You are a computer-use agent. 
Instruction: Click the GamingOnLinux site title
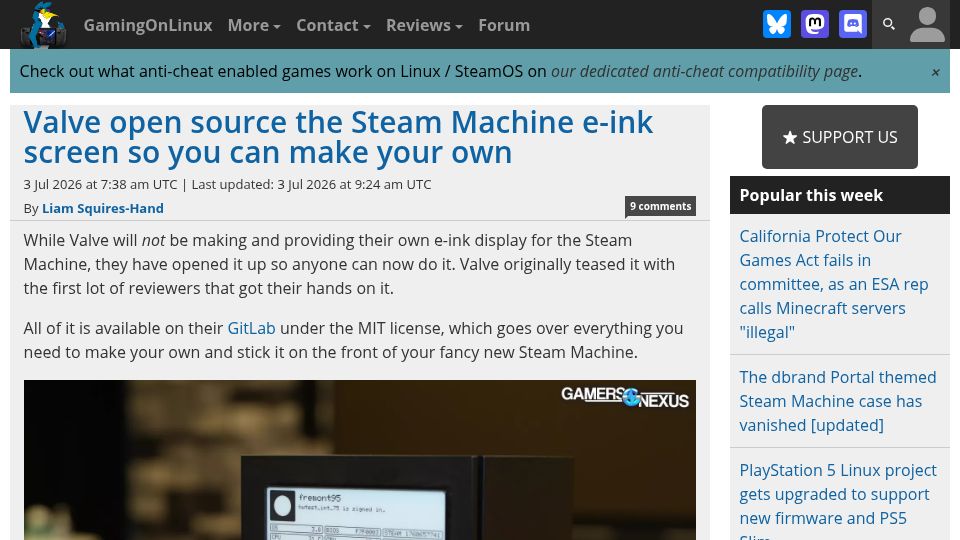(x=148, y=25)
